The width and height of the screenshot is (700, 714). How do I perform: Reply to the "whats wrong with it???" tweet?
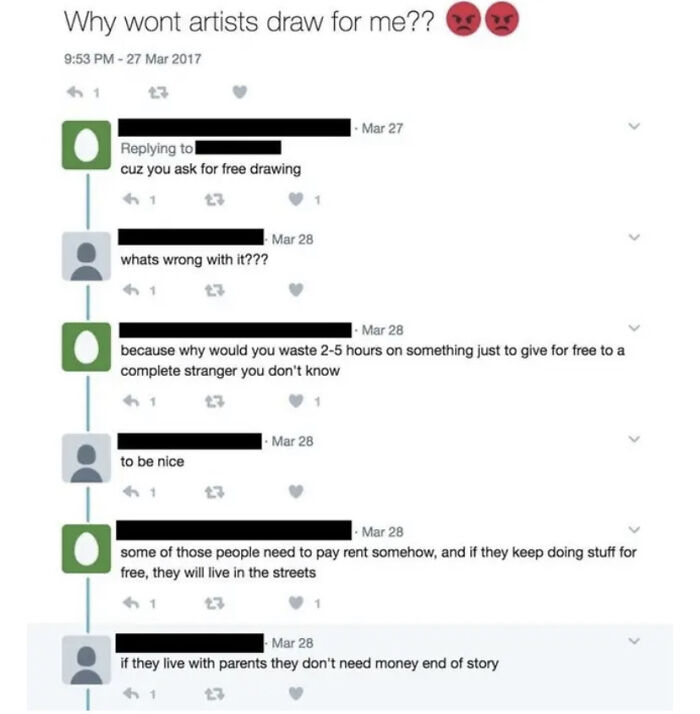pyautogui.click(x=132, y=290)
